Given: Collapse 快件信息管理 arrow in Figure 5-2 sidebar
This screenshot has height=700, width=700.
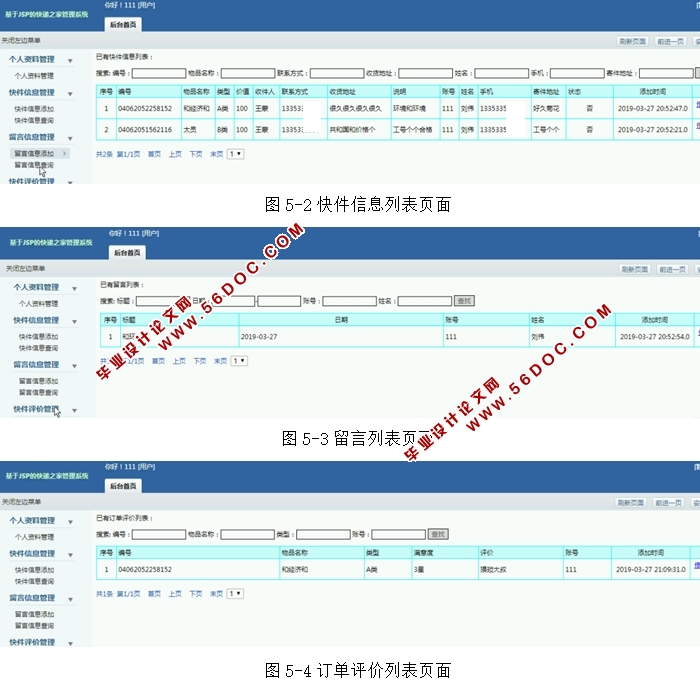Looking at the screenshot, I should [x=70, y=93].
